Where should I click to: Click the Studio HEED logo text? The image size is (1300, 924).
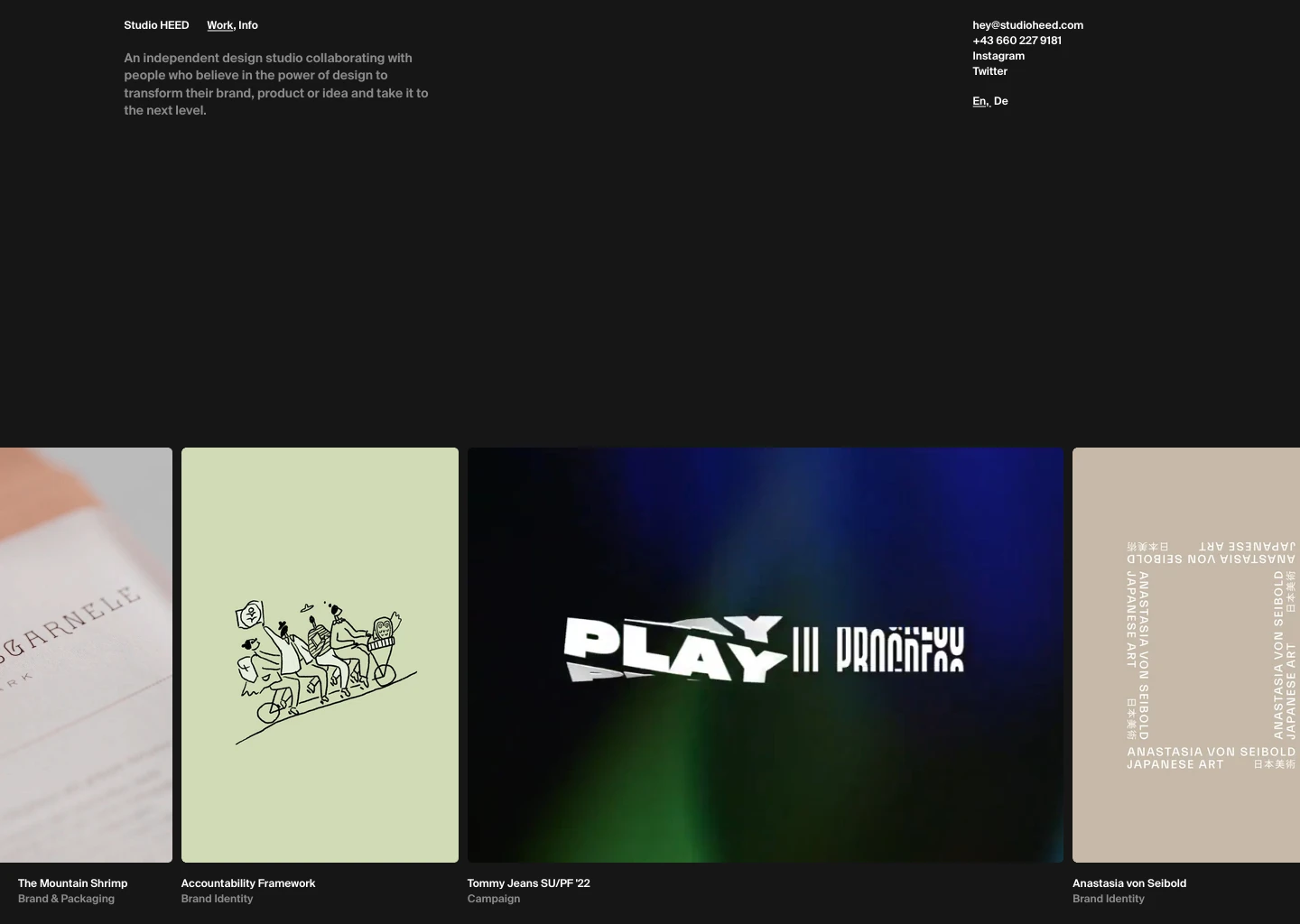point(155,25)
